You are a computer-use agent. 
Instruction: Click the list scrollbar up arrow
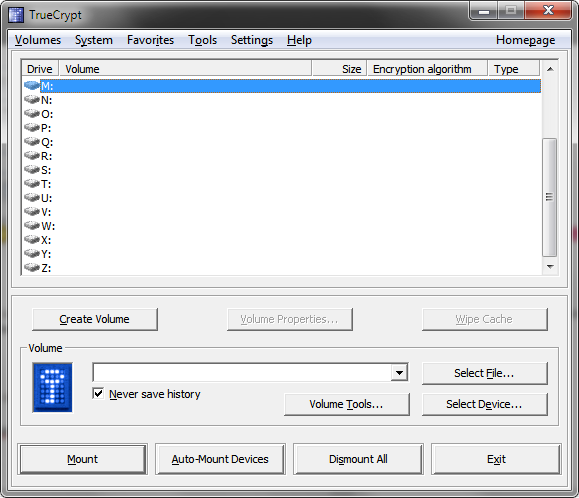tap(550, 69)
